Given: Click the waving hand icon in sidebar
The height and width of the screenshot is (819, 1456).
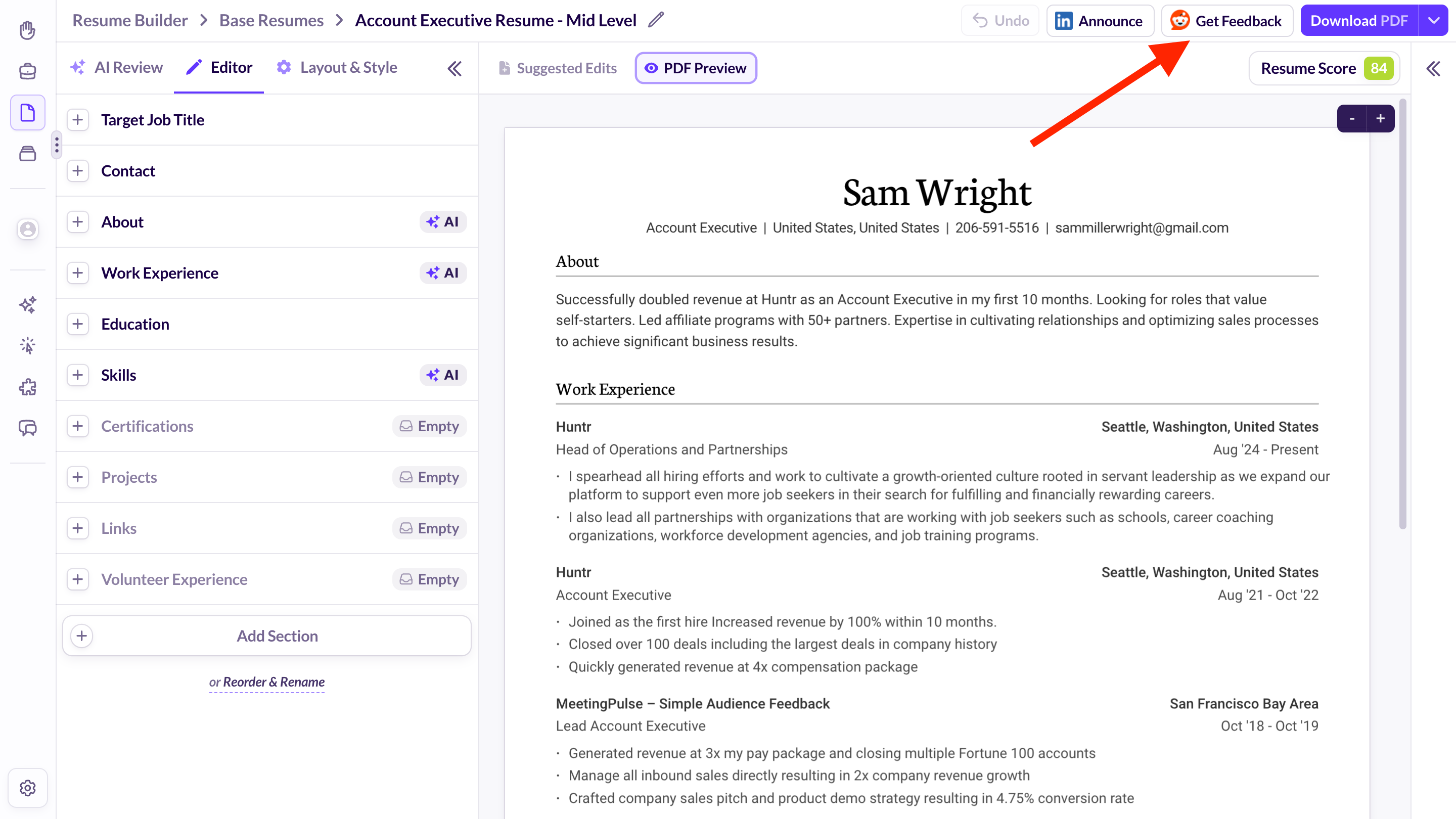Looking at the screenshot, I should (x=27, y=29).
